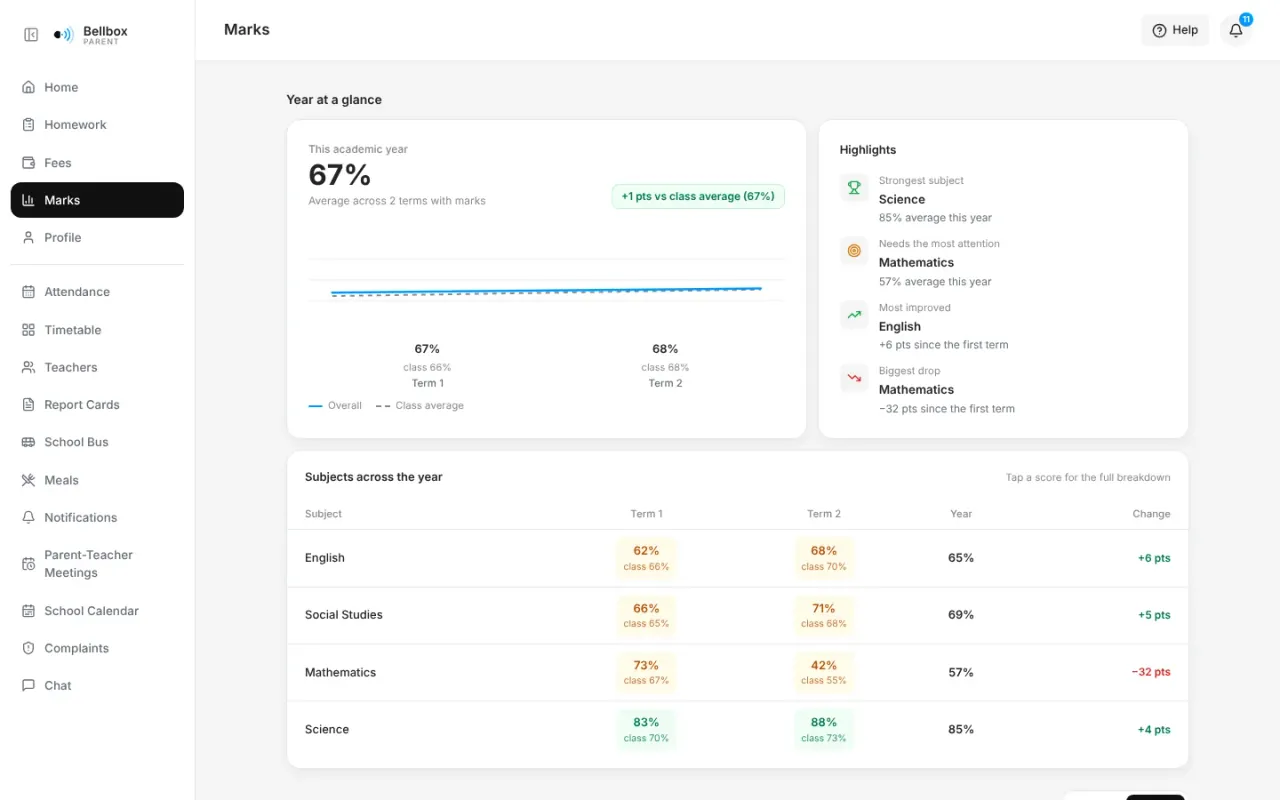Click the green upward trend icon
Image resolution: width=1280 pixels, height=800 pixels.
854,314
